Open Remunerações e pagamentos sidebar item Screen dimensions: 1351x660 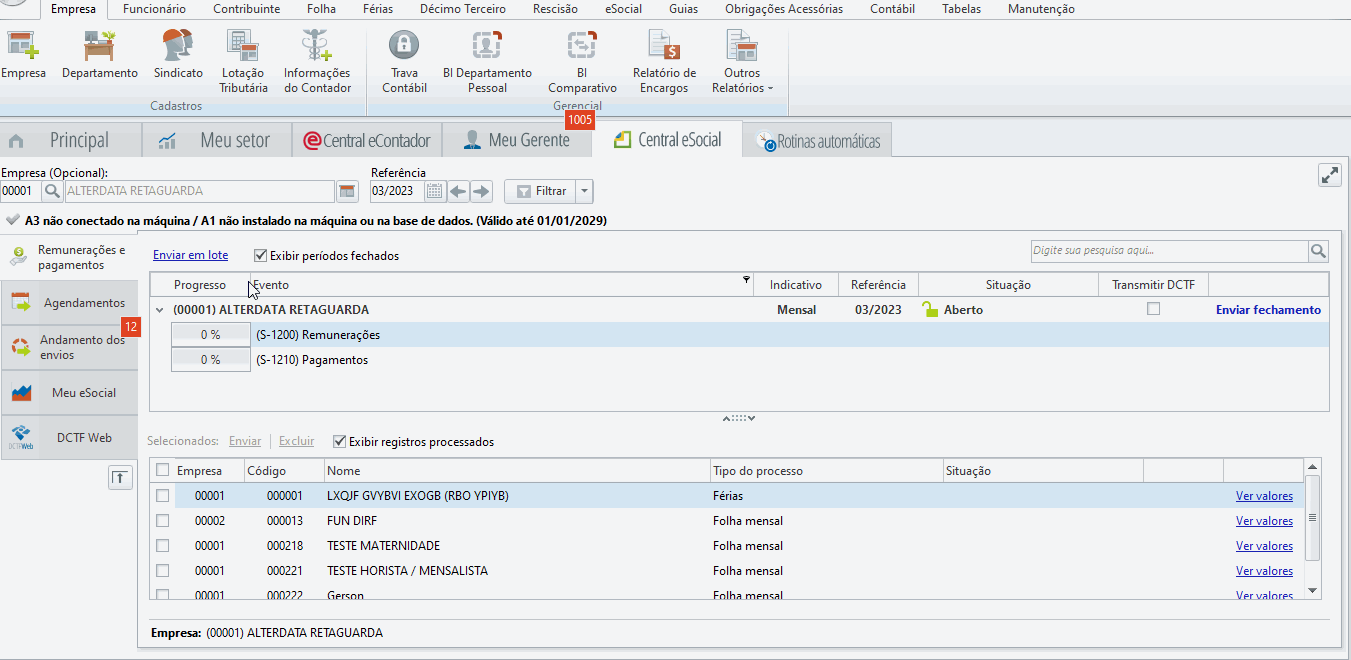69,258
